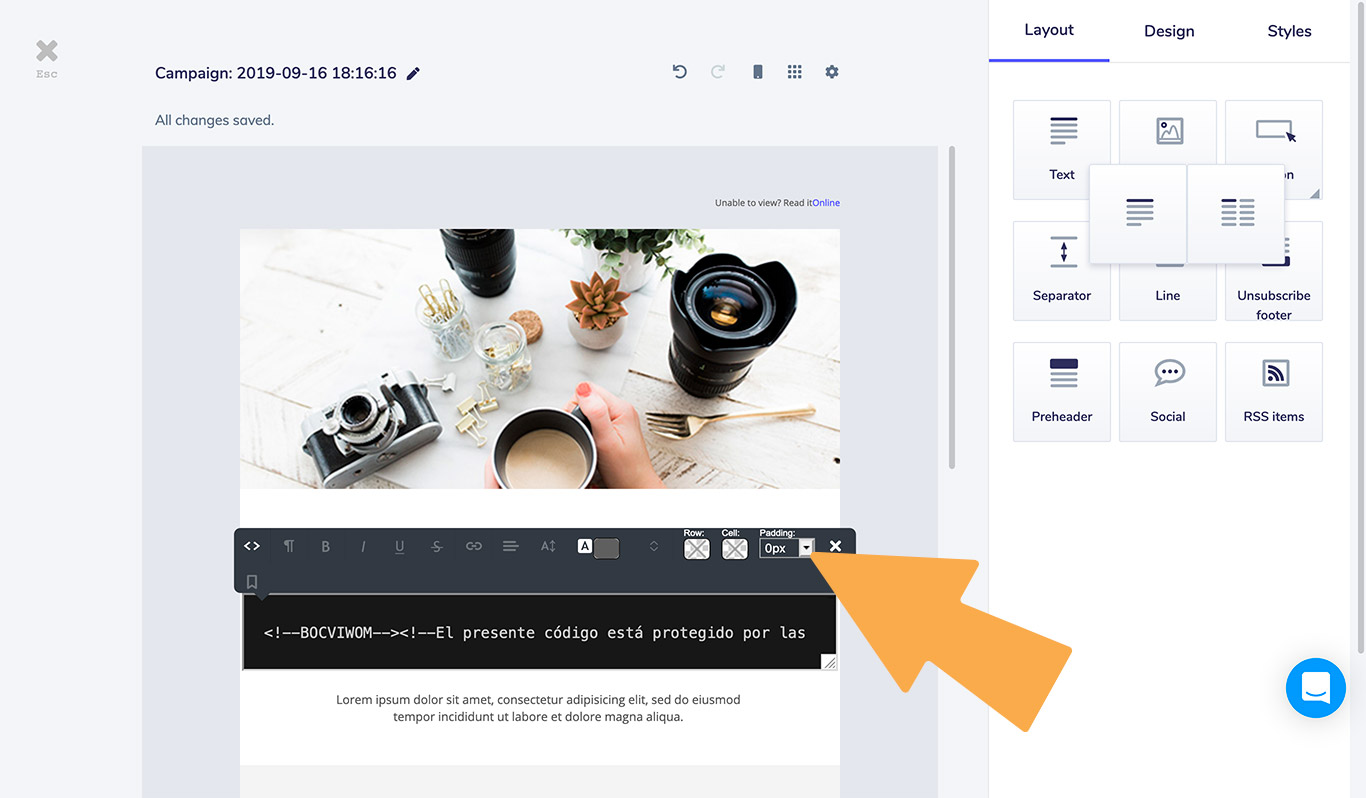The width and height of the screenshot is (1366, 798).
Task: Toggle HTML source code view
Action: coord(252,546)
